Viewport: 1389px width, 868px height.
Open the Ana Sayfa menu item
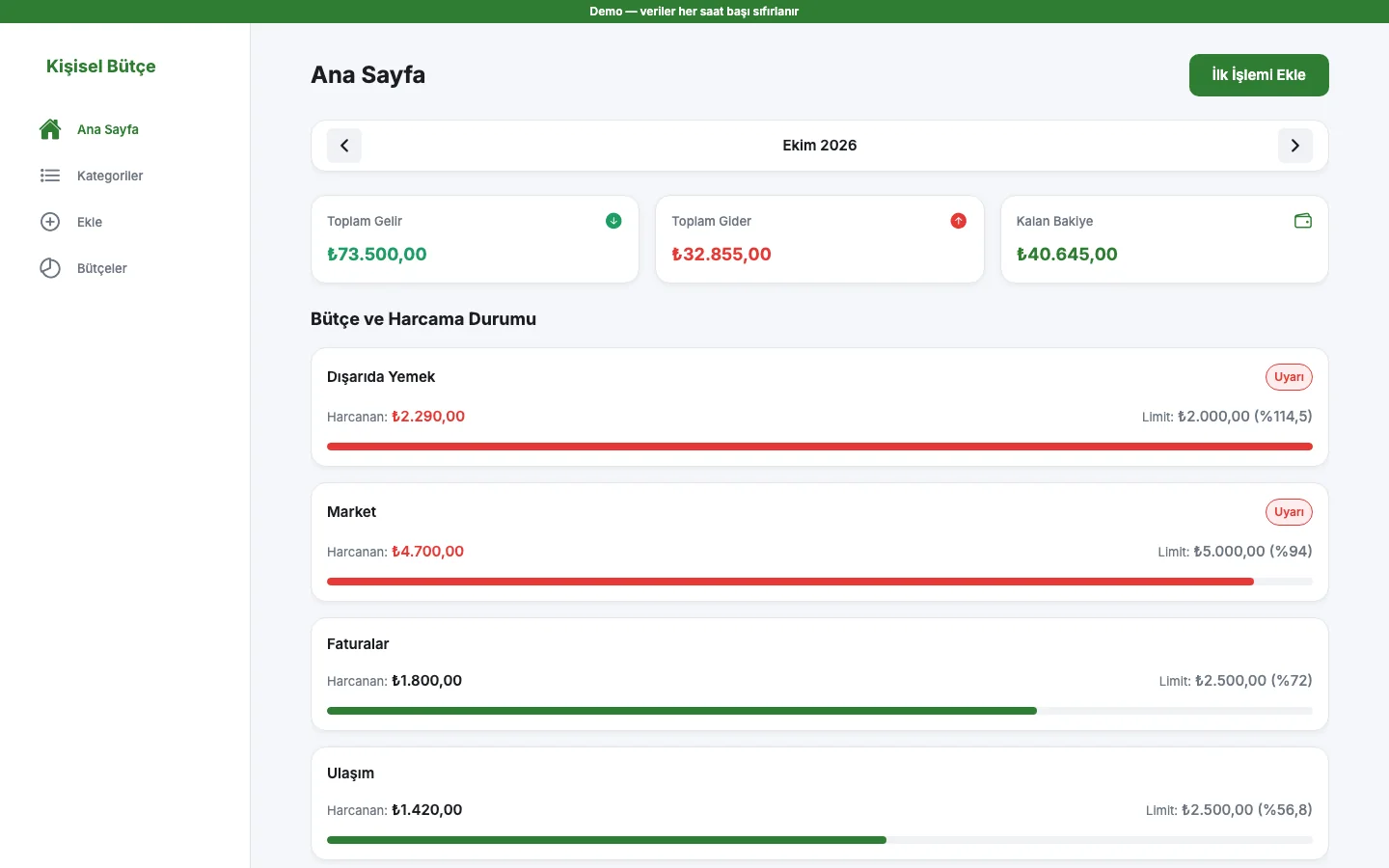pos(125,129)
